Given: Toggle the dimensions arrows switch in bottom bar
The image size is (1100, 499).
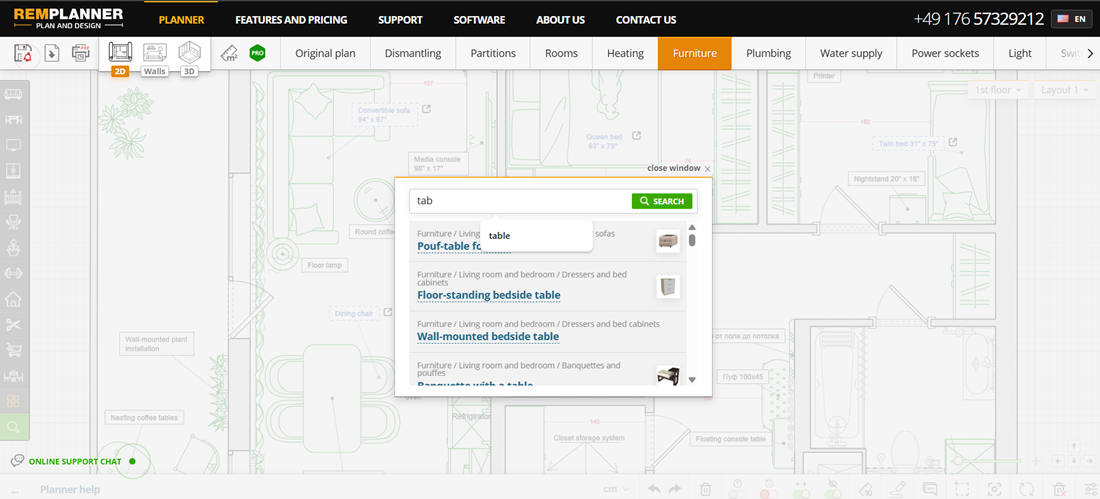Looking at the screenshot, I should coord(802,489).
